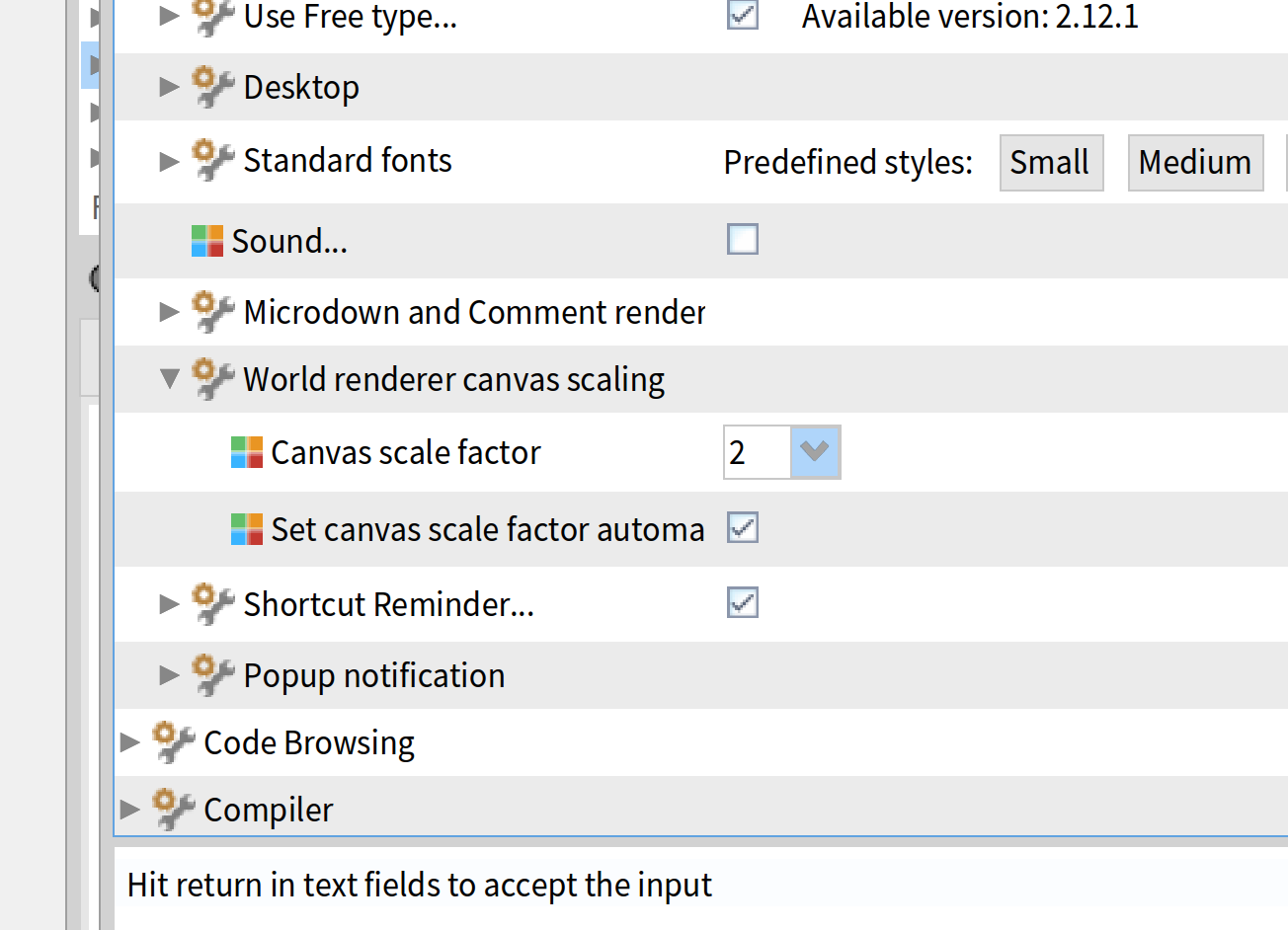The height and width of the screenshot is (930, 1288).
Task: Collapse World renderer canvas scaling group
Action: point(170,379)
